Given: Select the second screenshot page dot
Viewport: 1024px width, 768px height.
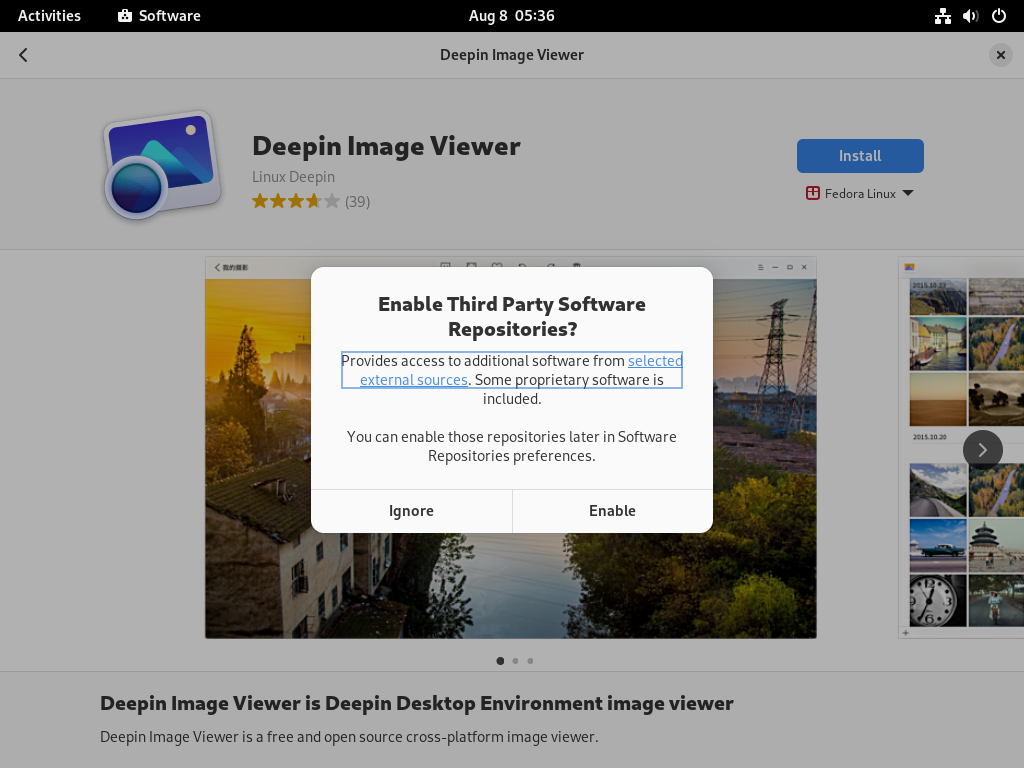Looking at the screenshot, I should tap(515, 661).
